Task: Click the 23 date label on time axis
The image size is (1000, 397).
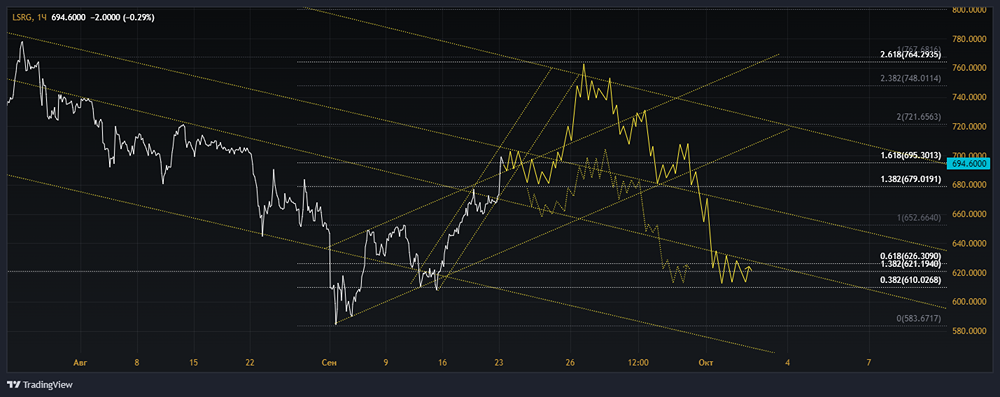Action: tap(499, 363)
